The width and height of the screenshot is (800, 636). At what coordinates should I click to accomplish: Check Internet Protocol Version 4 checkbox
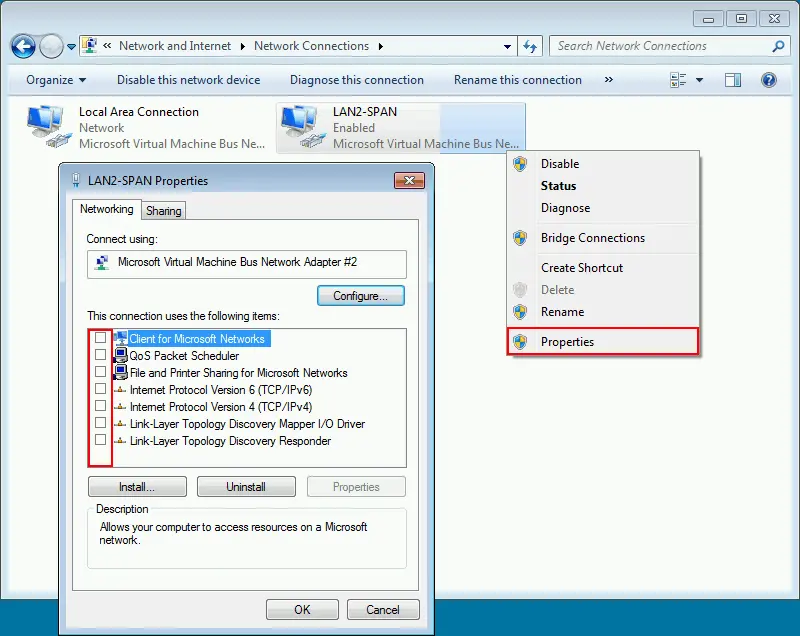(x=101, y=405)
